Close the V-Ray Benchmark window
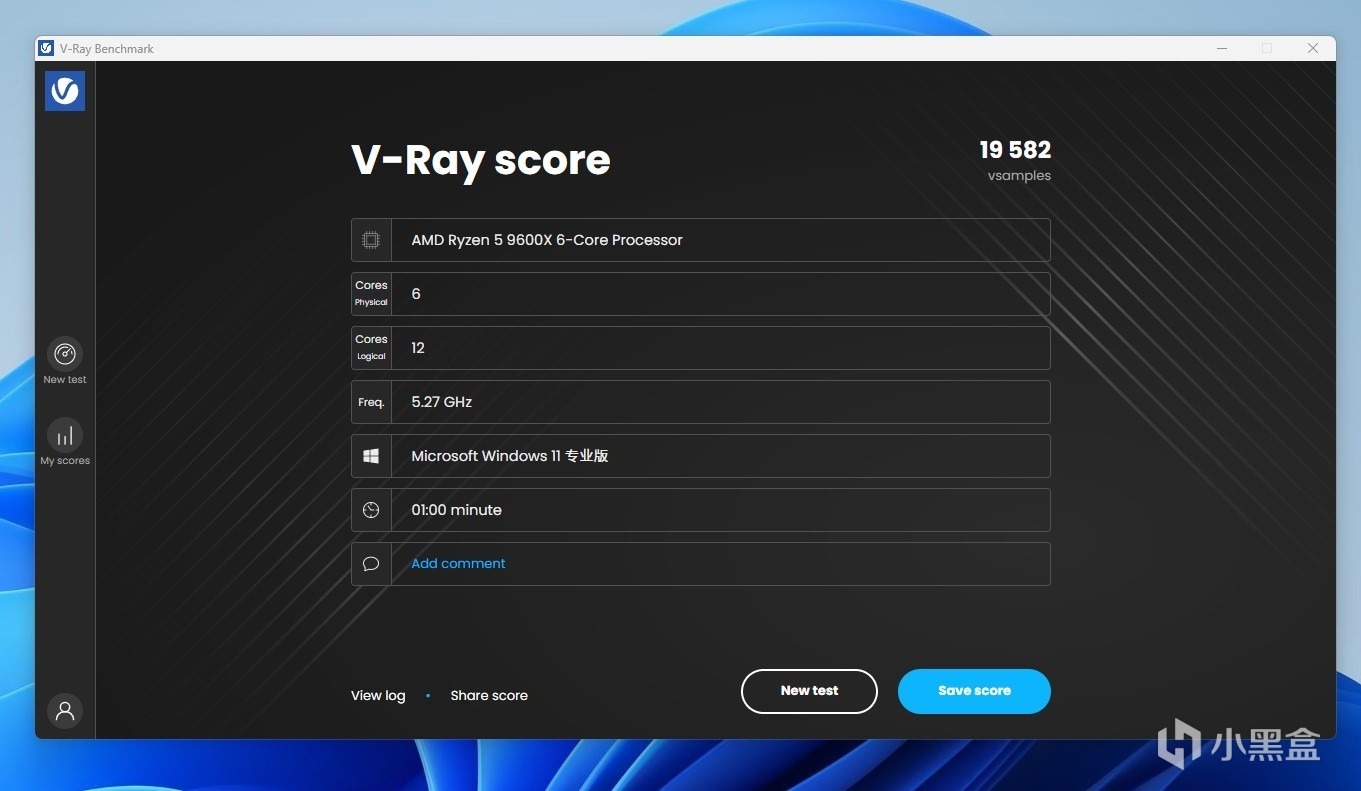Screen dimensions: 1361x791 (x=1313, y=48)
